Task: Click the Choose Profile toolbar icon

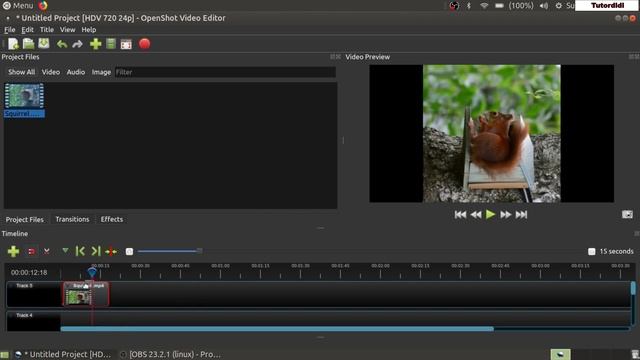Action: 111,44
